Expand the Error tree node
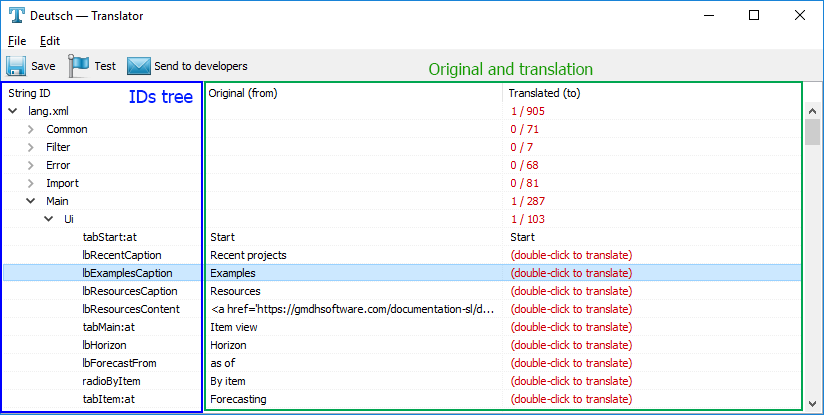Viewport: 824px width, 415px height. tap(31, 165)
